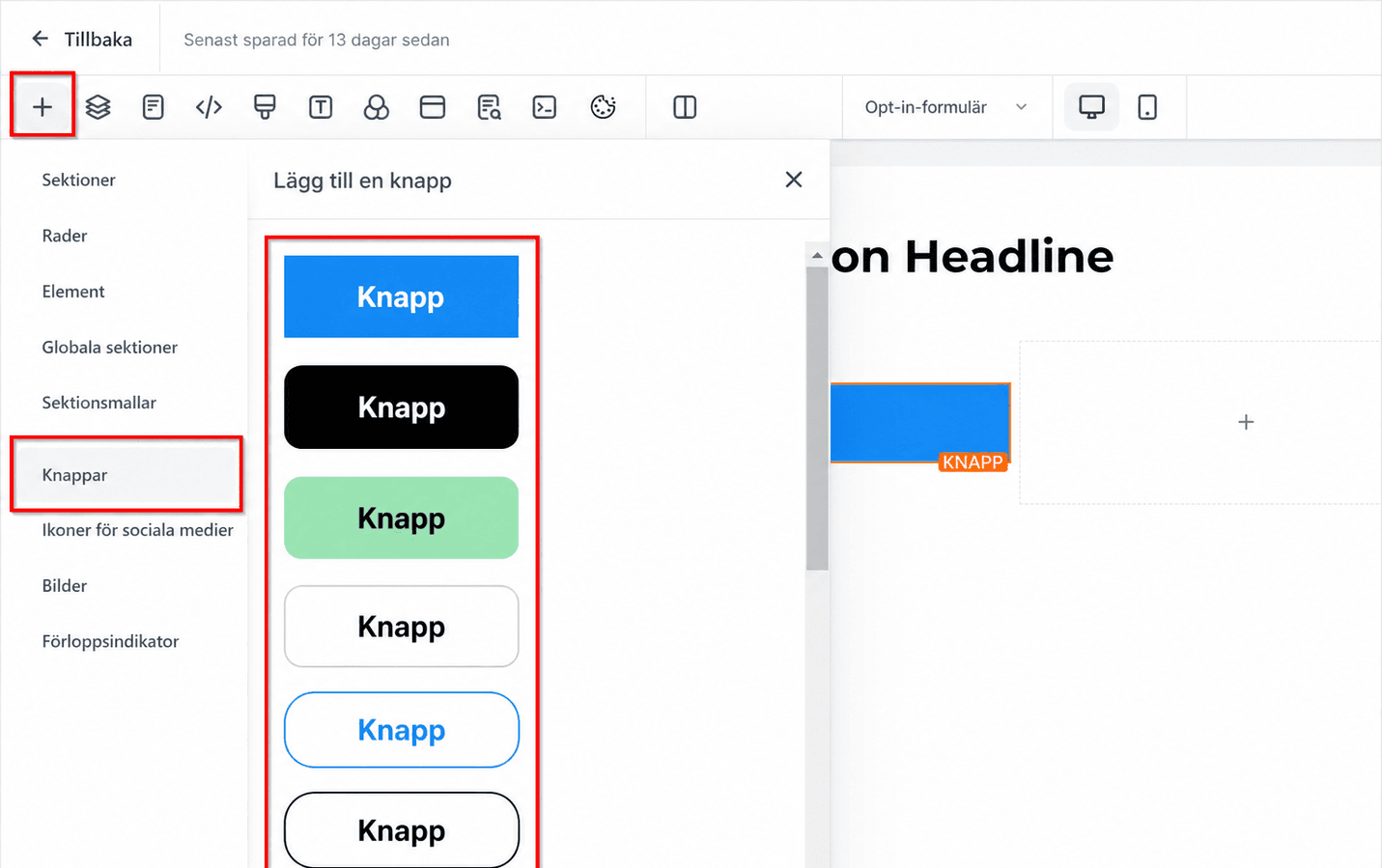Switch to desktop preview mode
This screenshot has width=1382, height=868.
click(x=1091, y=107)
